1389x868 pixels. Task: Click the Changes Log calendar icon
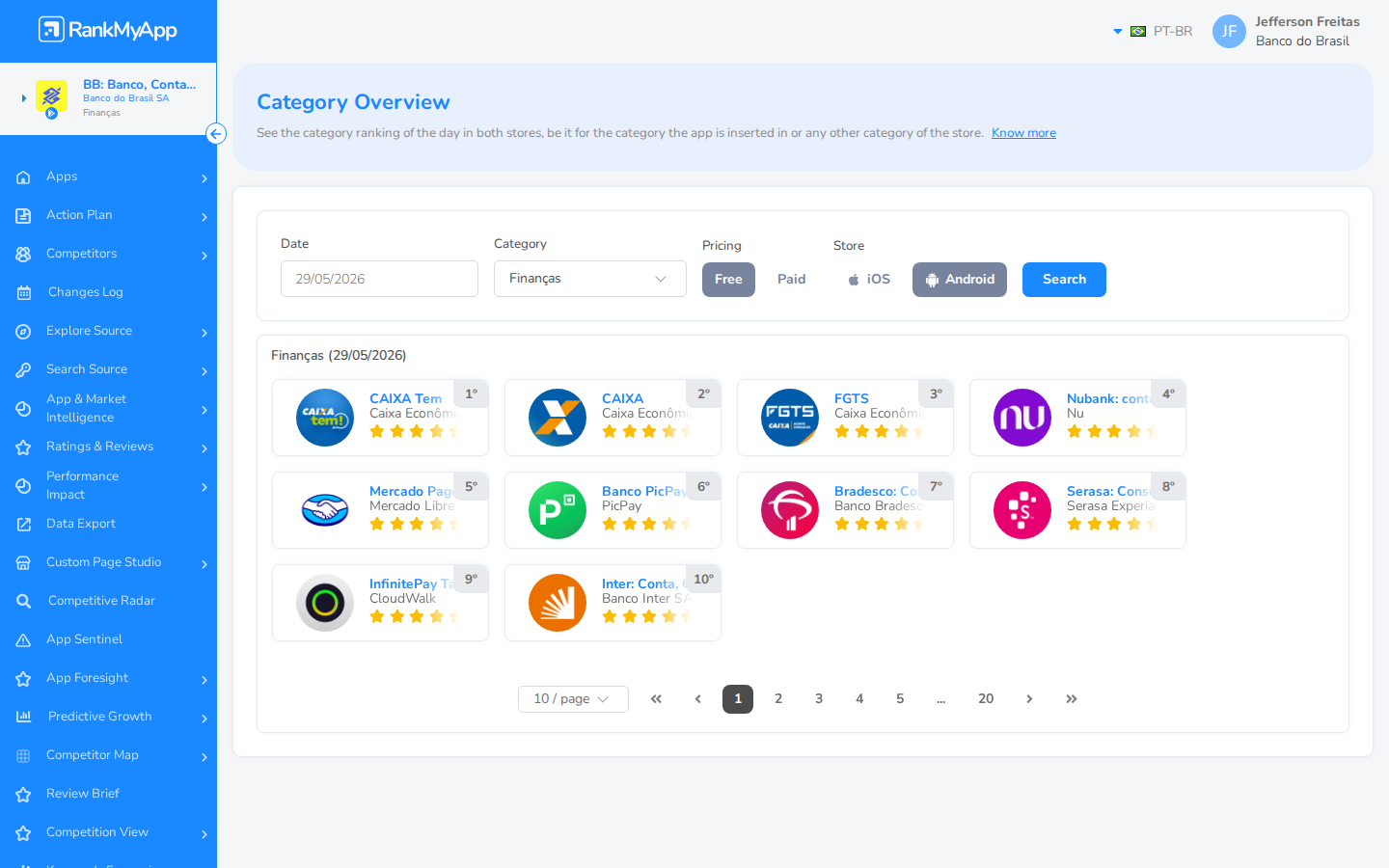click(23, 293)
